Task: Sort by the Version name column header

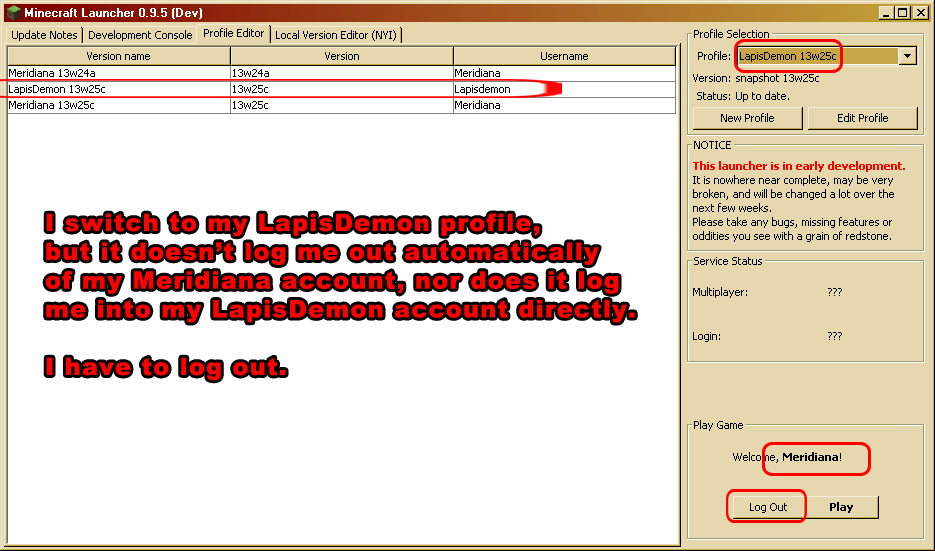Action: pyautogui.click(x=119, y=56)
